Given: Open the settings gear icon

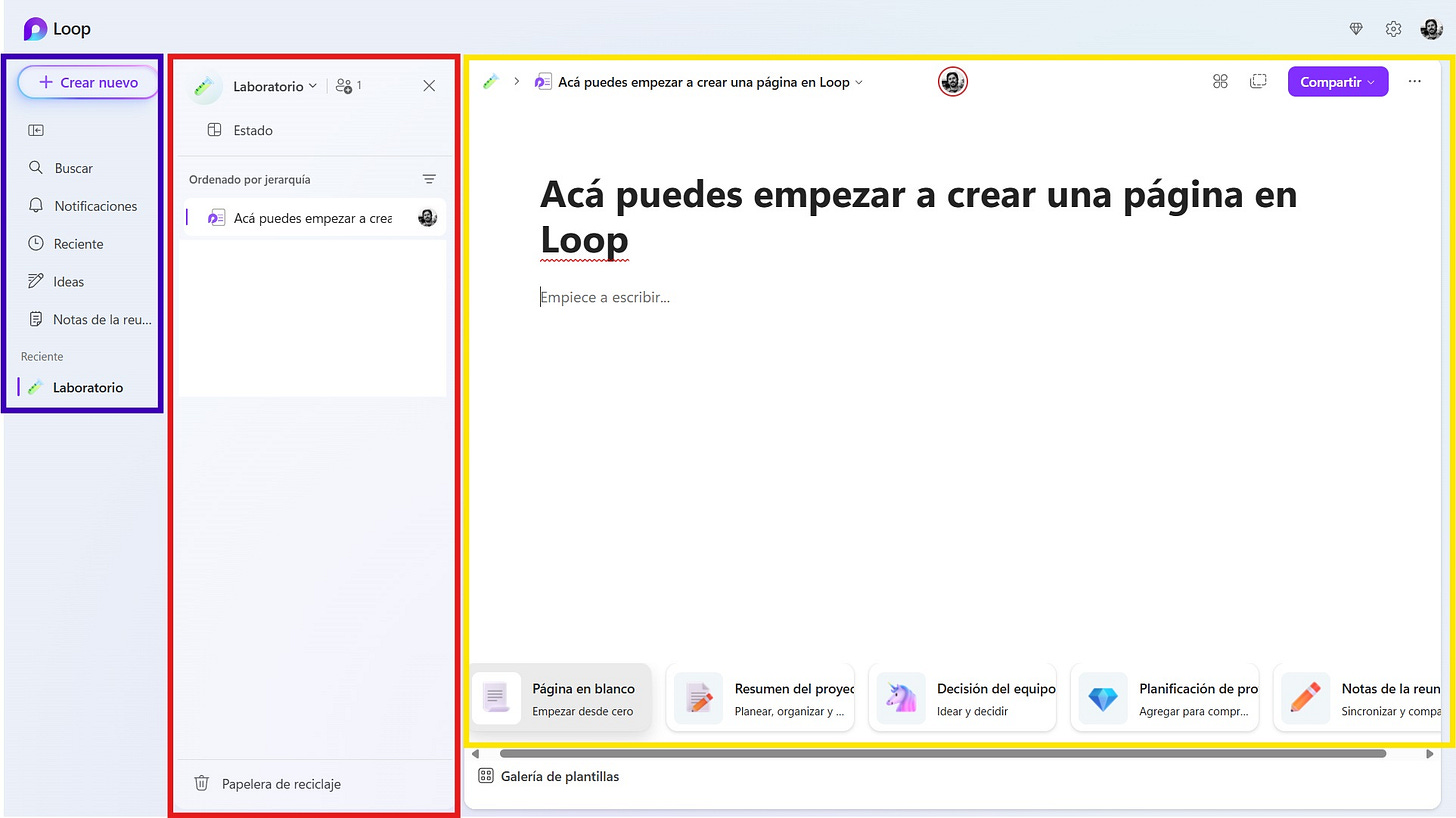Looking at the screenshot, I should (x=1393, y=29).
